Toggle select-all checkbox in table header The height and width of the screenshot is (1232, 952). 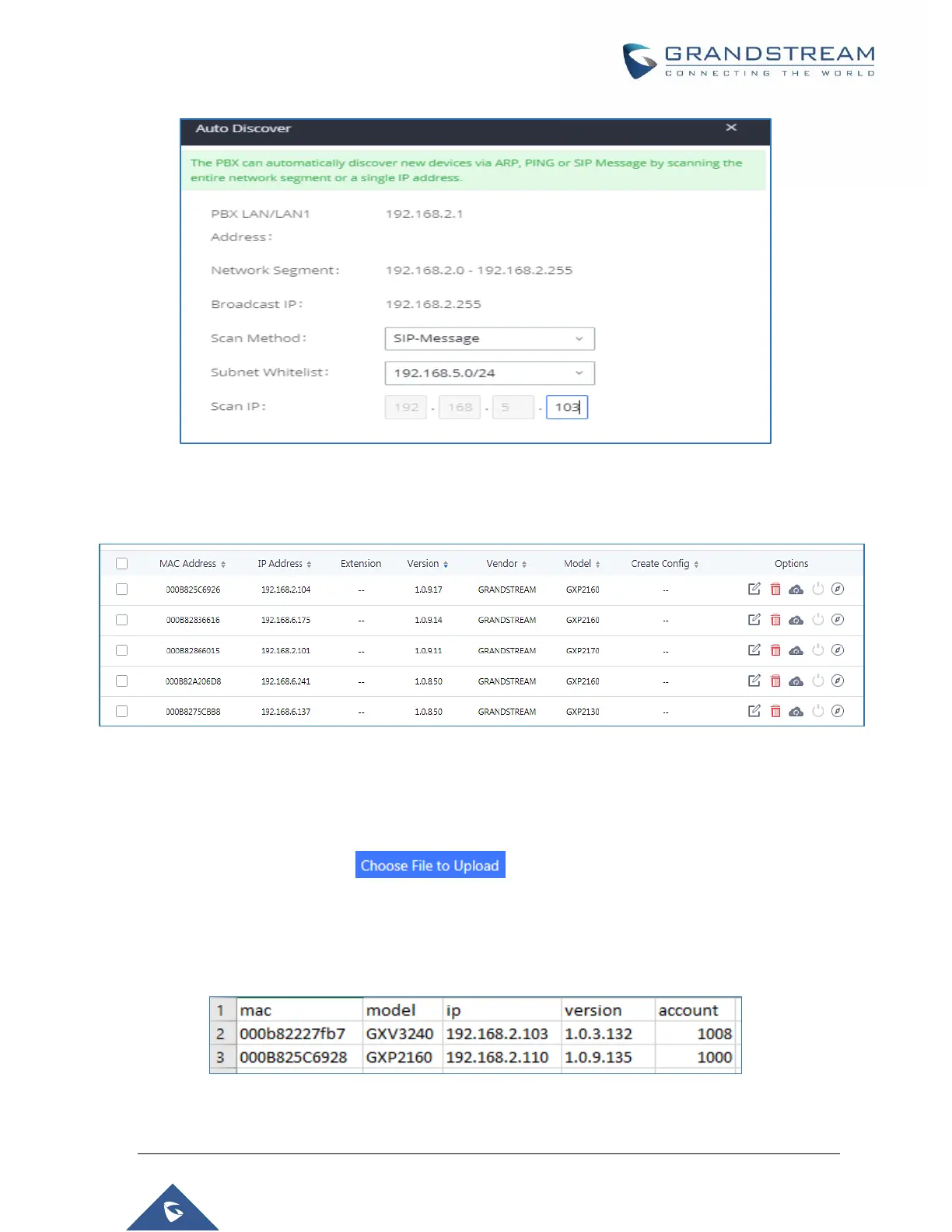(121, 563)
